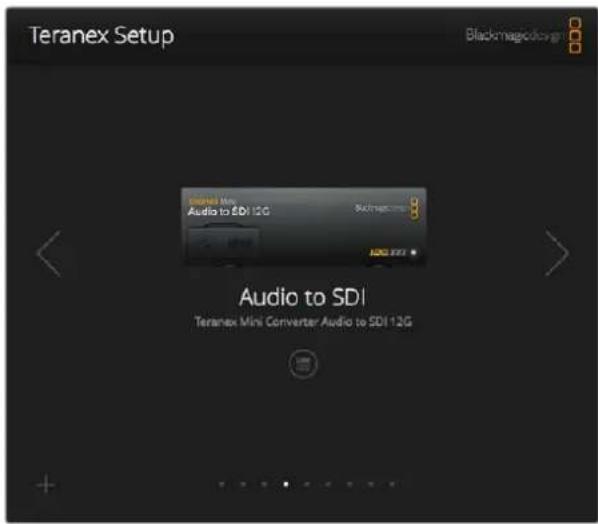Click the right arrow to view next device

pos(557,253)
